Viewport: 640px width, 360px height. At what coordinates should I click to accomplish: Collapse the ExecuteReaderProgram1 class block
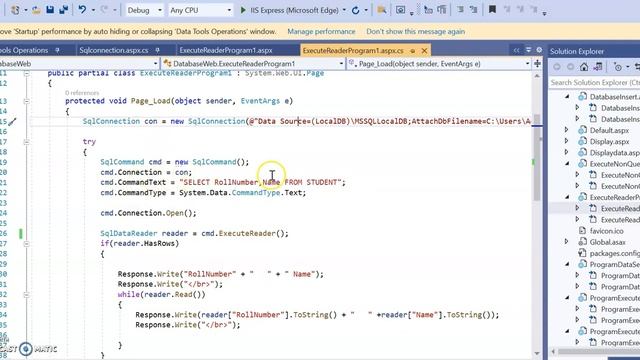tap(27, 74)
